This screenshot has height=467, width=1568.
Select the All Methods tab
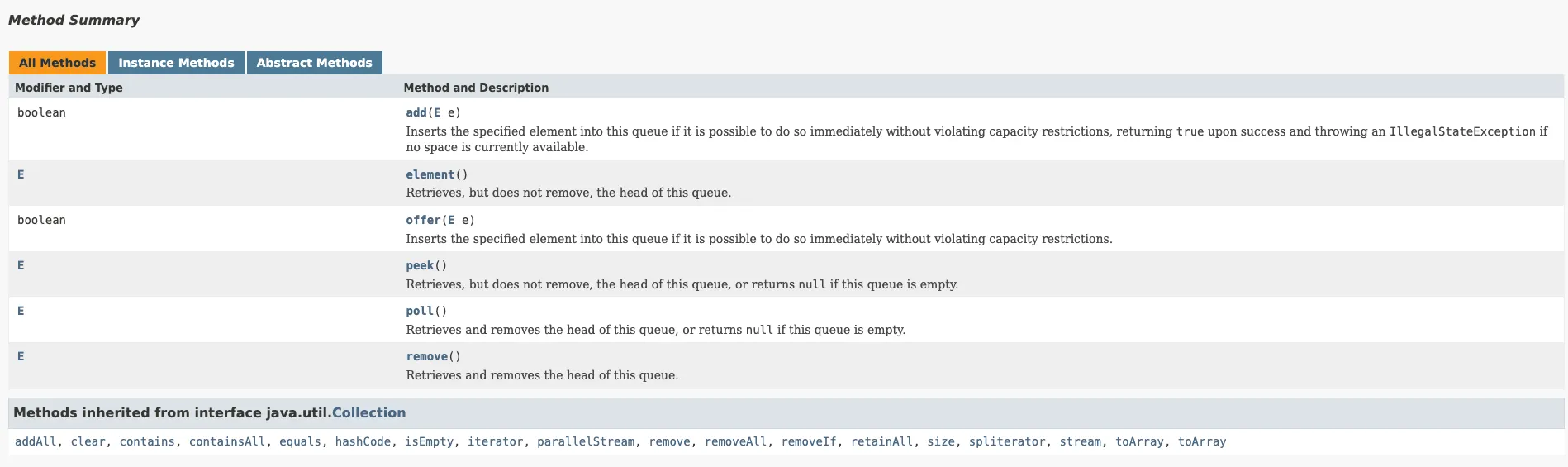point(57,63)
